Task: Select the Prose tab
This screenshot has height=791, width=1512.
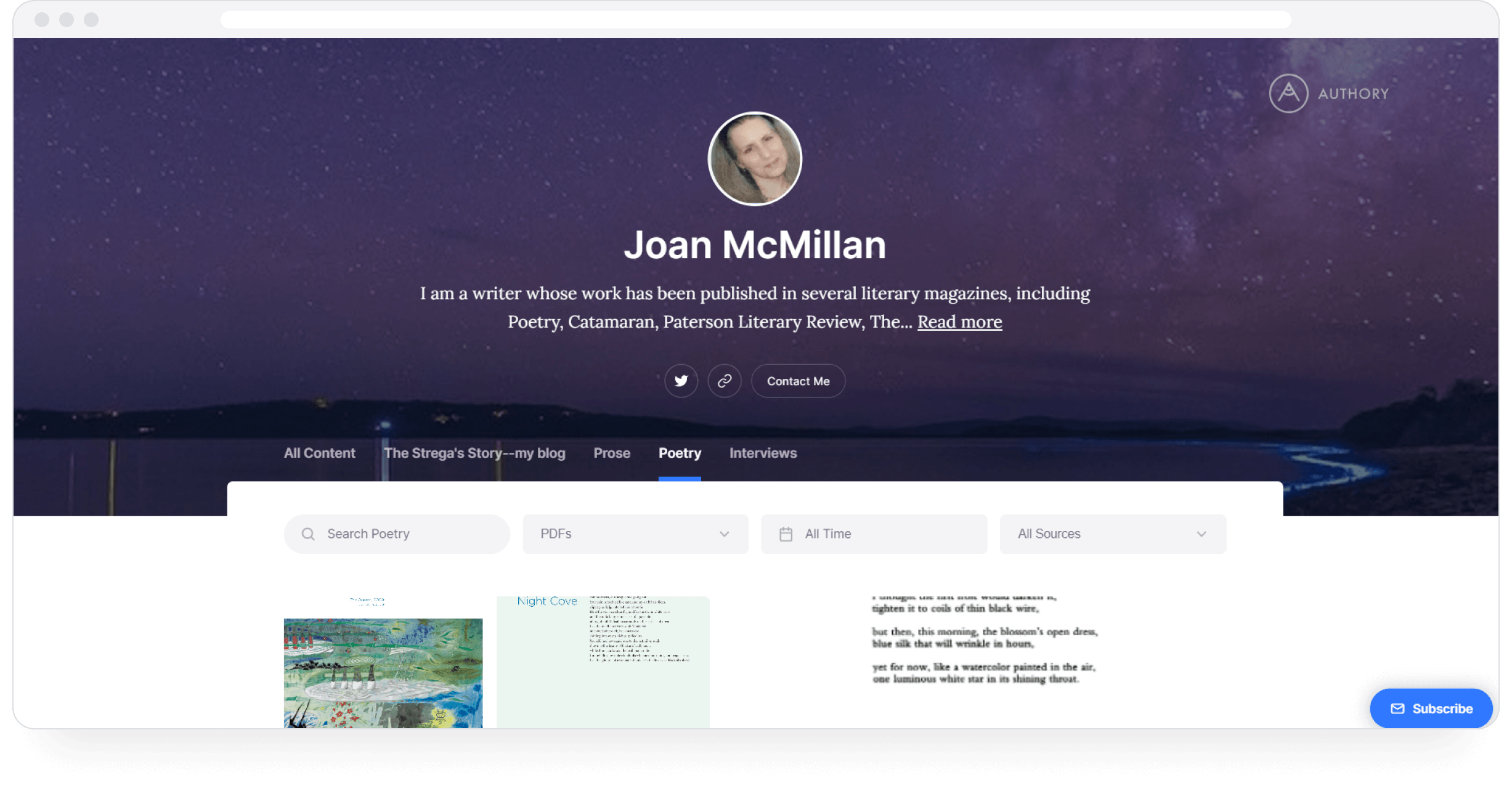Action: (x=611, y=453)
